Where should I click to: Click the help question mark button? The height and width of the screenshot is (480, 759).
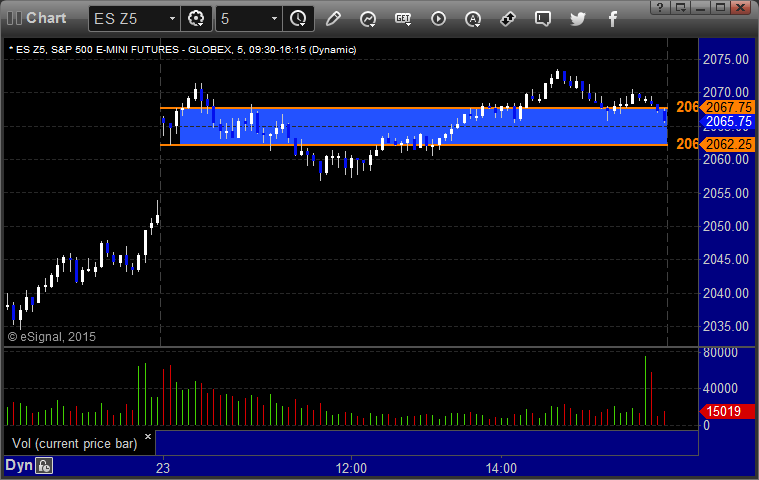pyautogui.click(x=660, y=7)
